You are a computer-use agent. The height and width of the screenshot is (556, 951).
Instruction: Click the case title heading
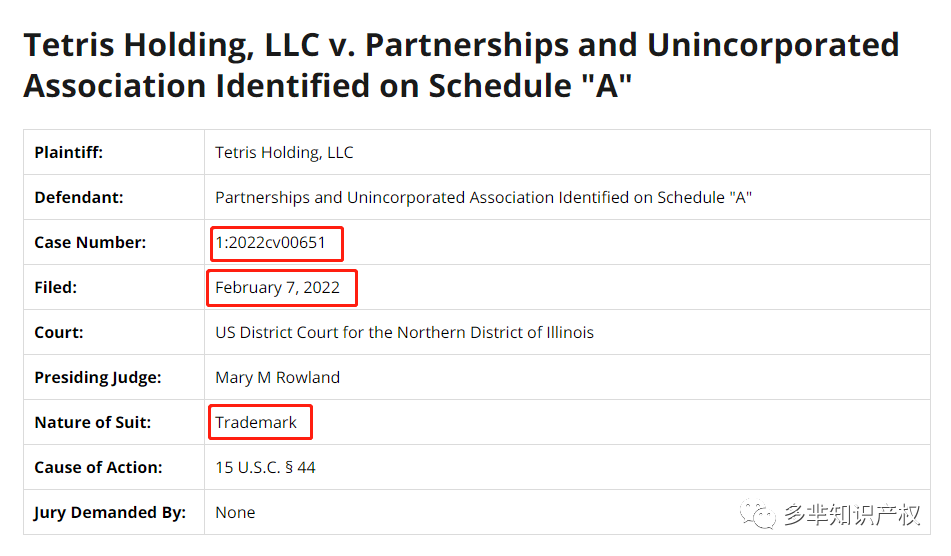461,65
